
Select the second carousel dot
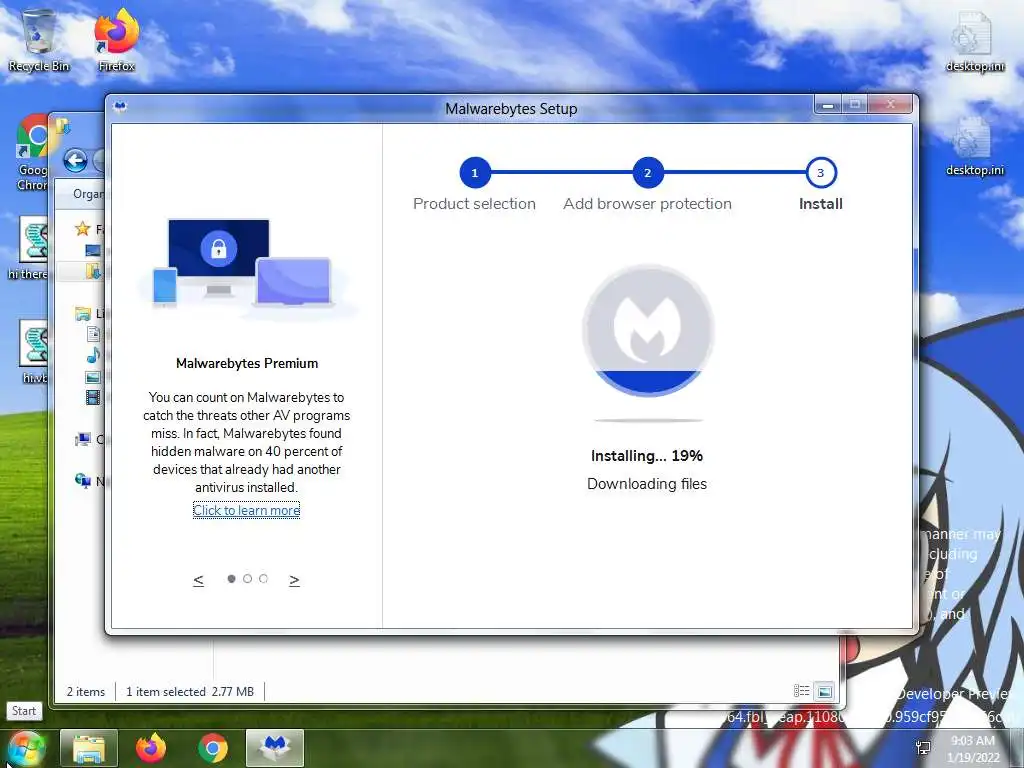click(x=248, y=579)
